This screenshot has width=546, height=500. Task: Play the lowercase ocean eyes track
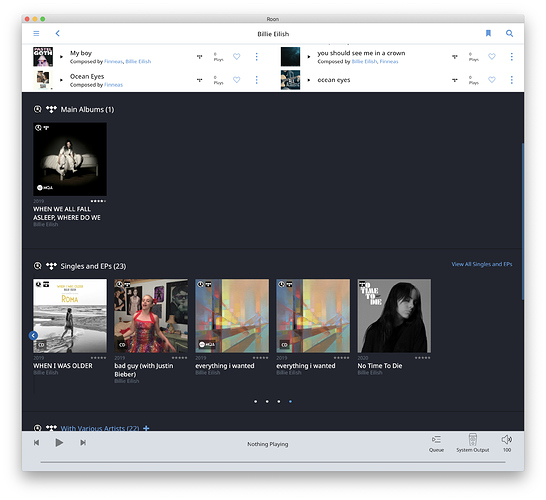309,80
